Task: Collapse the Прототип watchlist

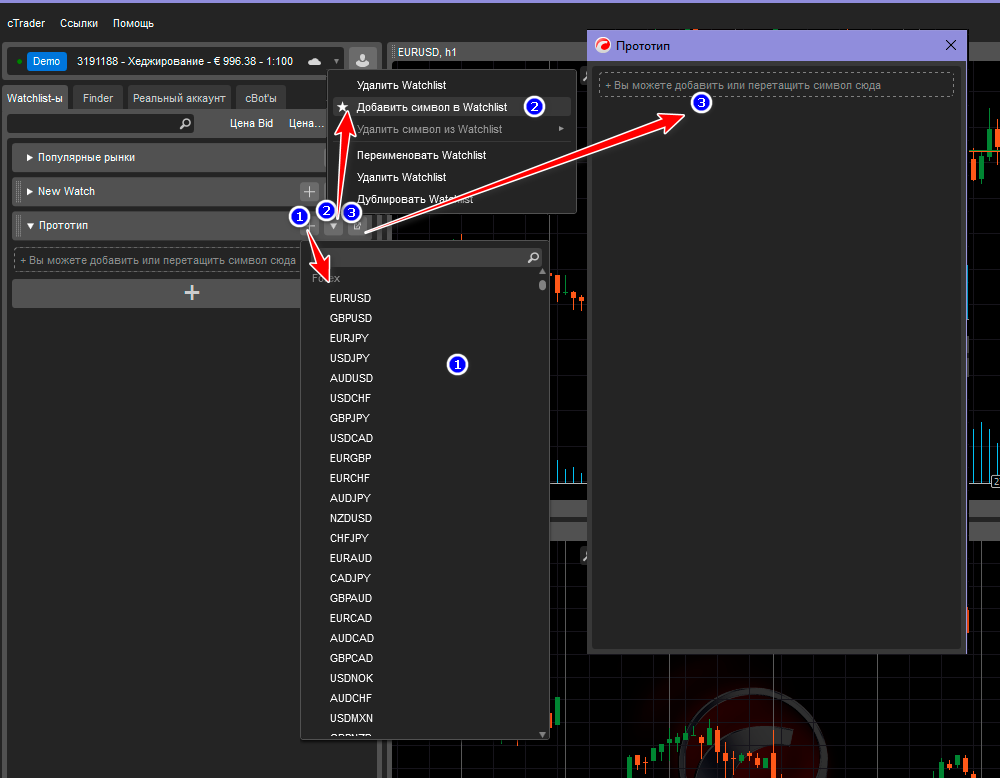Action: tap(30, 226)
